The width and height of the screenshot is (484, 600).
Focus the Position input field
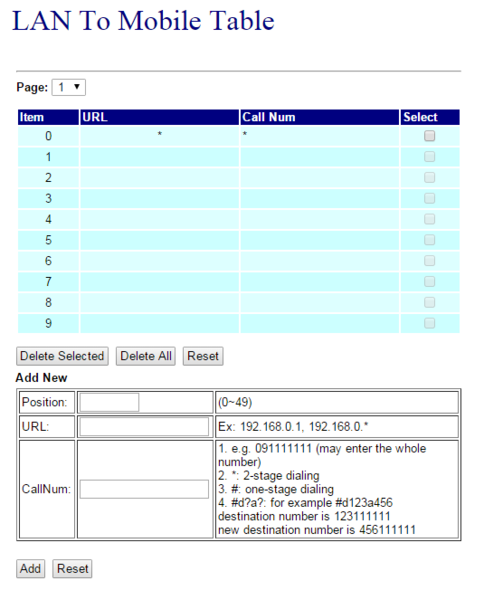point(109,403)
